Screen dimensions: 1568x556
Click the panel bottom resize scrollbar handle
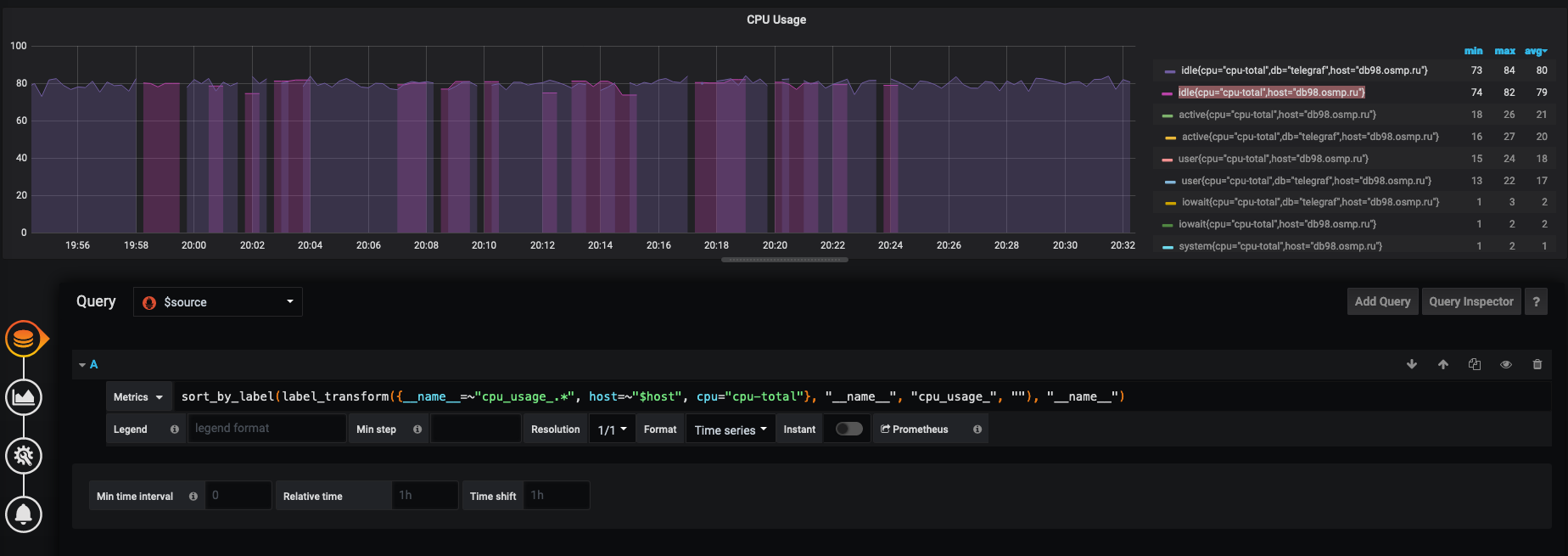[785, 260]
